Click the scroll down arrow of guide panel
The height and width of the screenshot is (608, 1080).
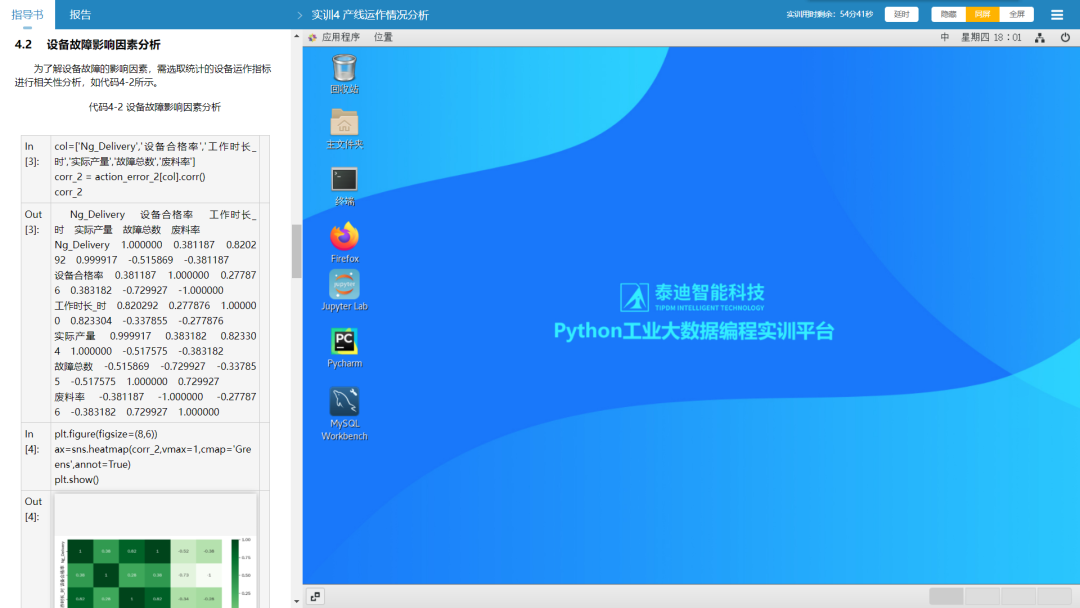point(296,601)
